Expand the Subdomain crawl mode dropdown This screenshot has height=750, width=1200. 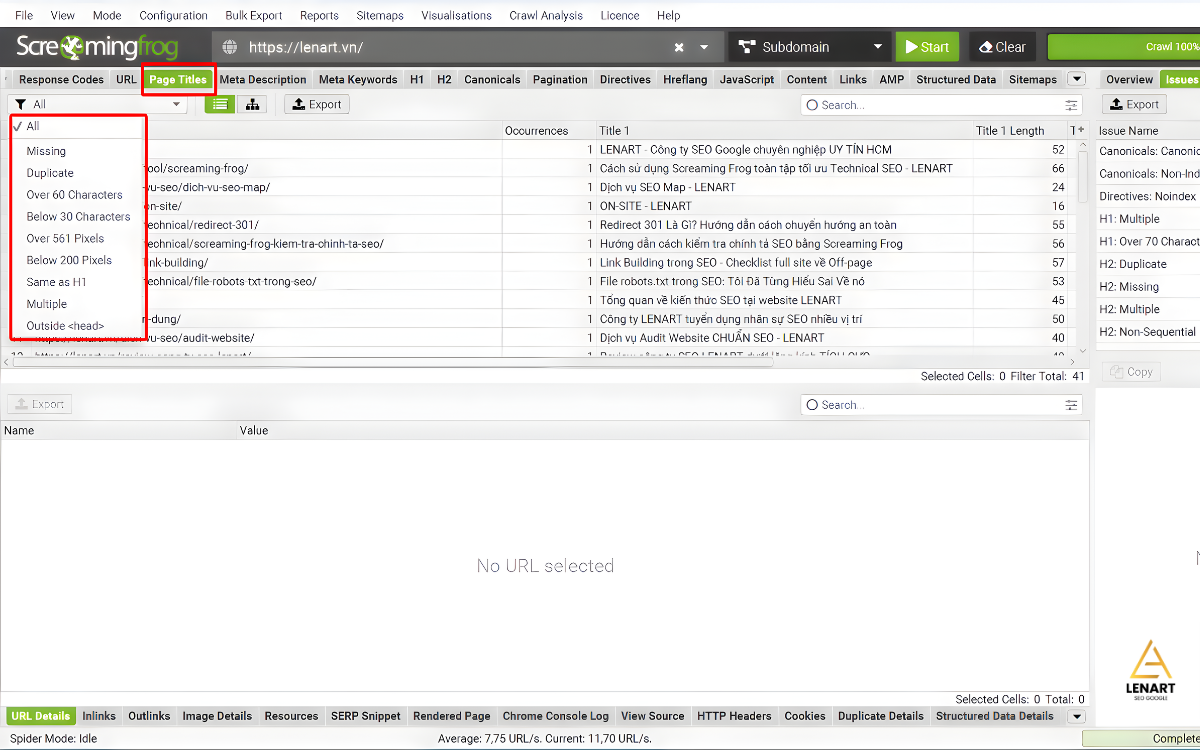[877, 47]
